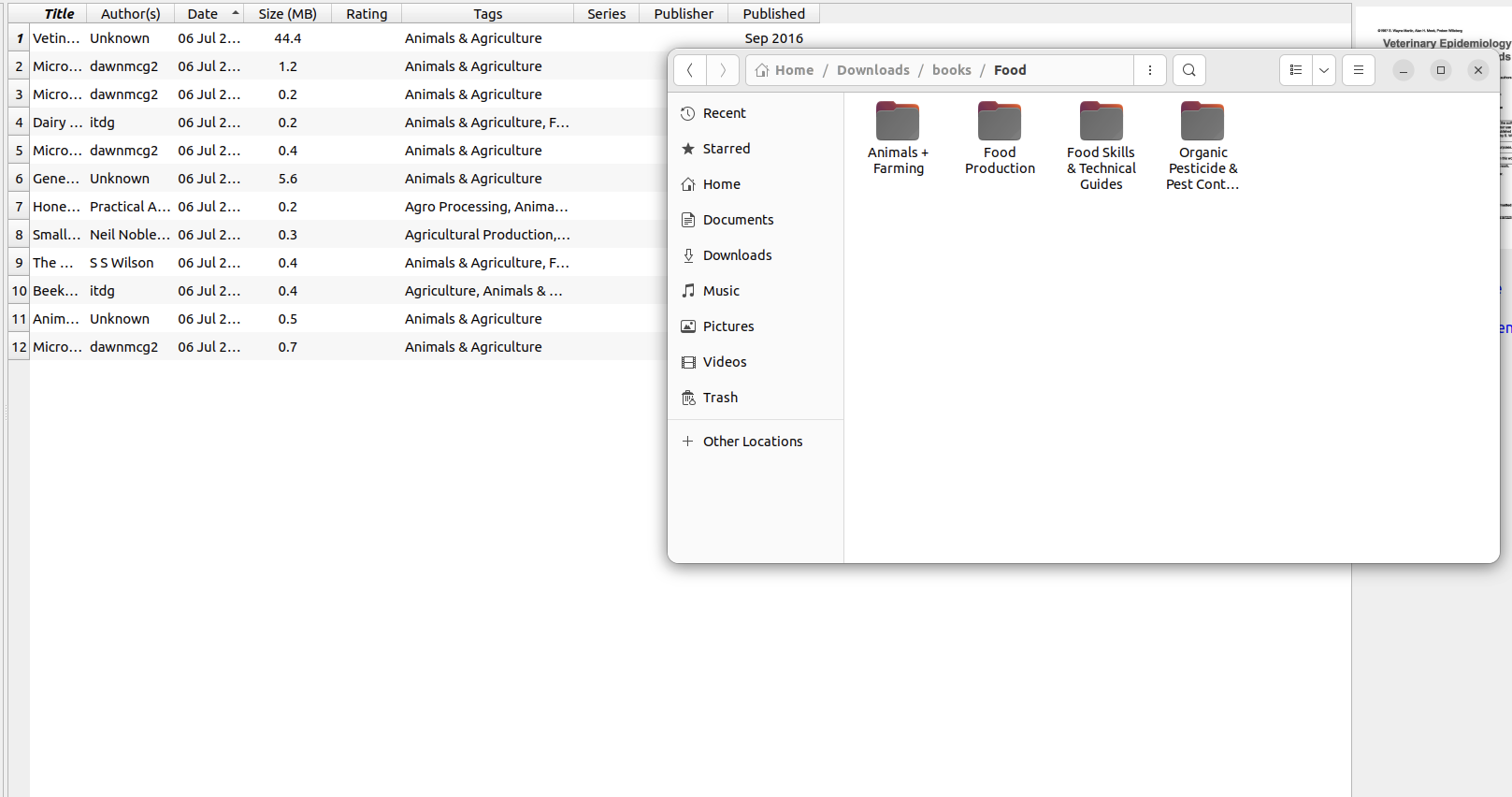Go to books in the path bar
1512x797 pixels.
pyautogui.click(x=951, y=70)
